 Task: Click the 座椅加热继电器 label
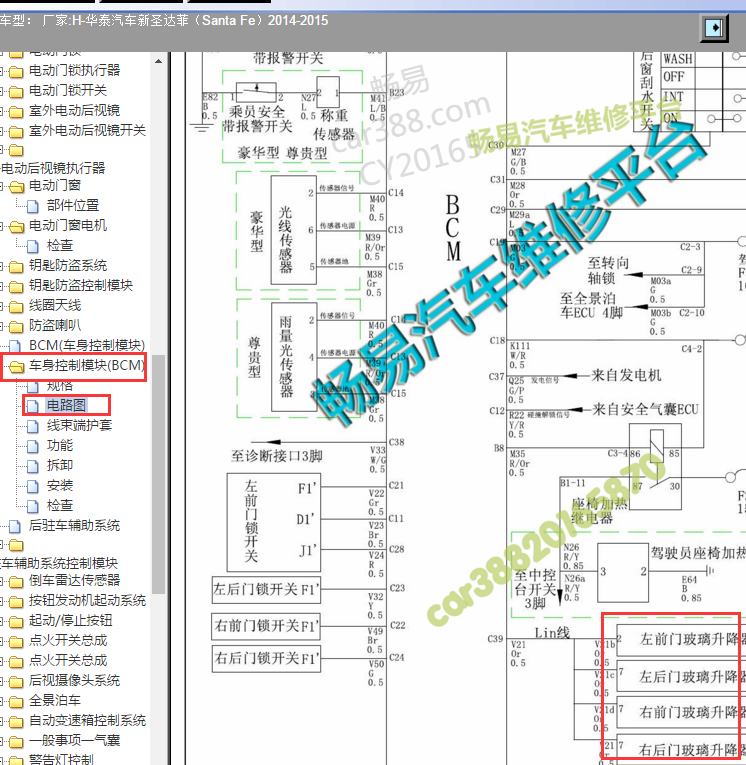click(x=598, y=510)
